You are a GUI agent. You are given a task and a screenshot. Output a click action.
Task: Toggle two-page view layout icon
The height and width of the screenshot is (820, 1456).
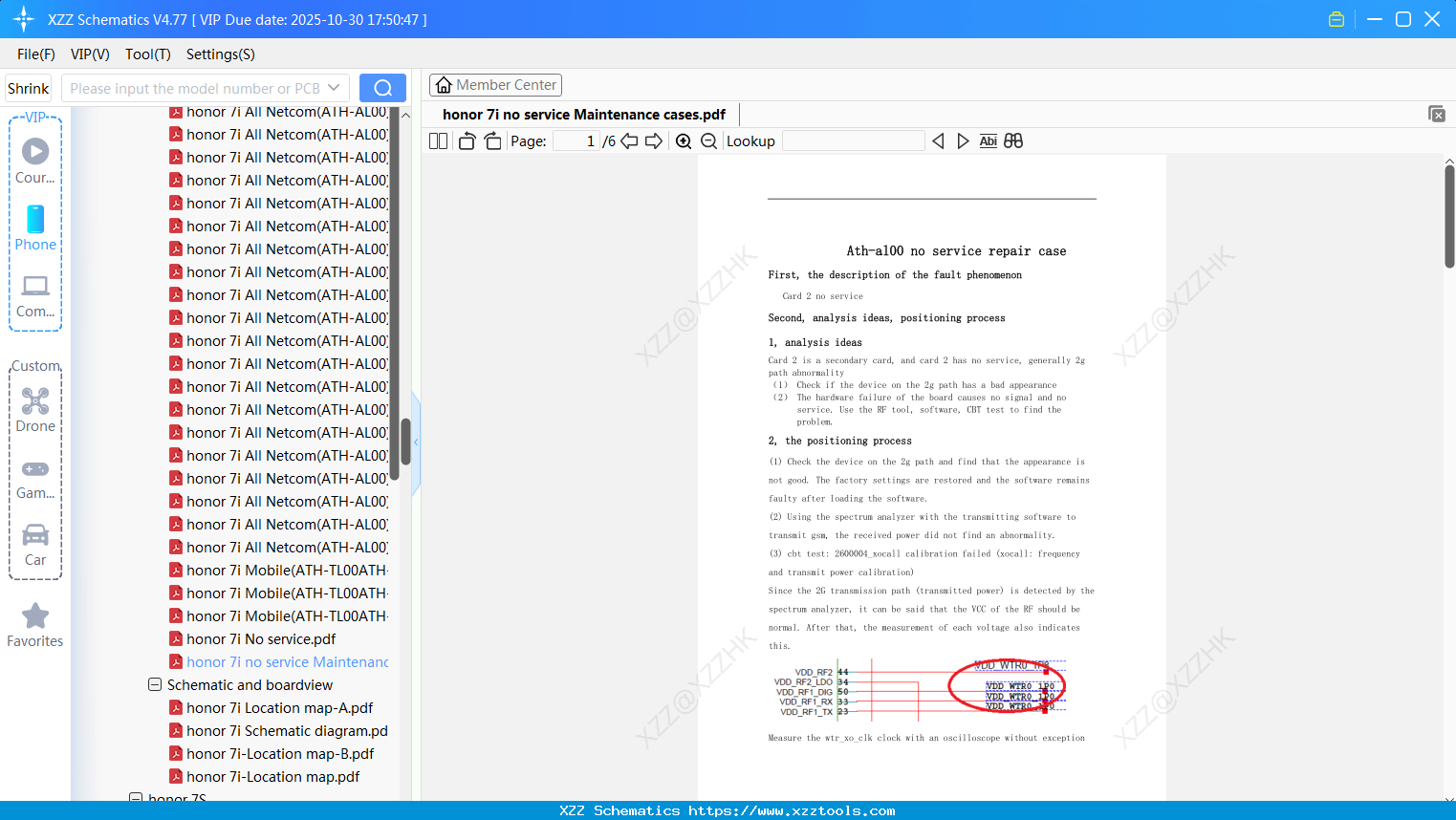pos(439,140)
